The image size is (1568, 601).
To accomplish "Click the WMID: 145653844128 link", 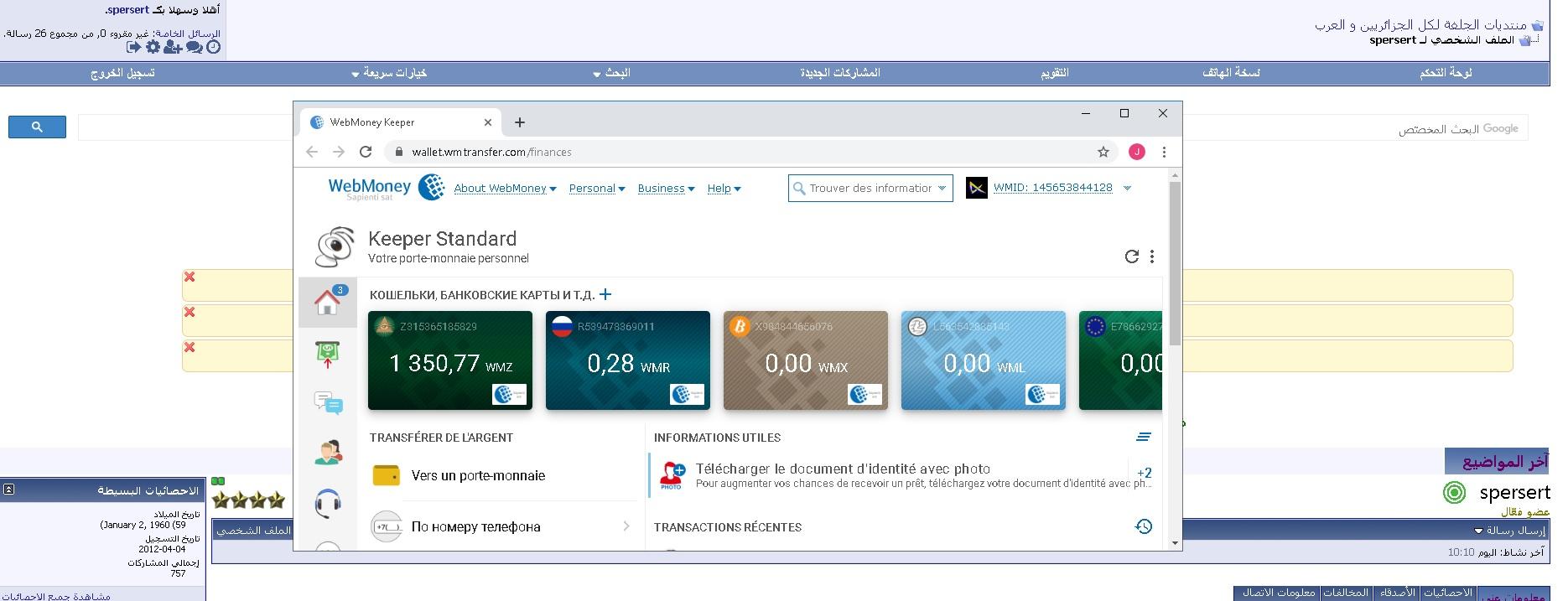I will [1053, 188].
